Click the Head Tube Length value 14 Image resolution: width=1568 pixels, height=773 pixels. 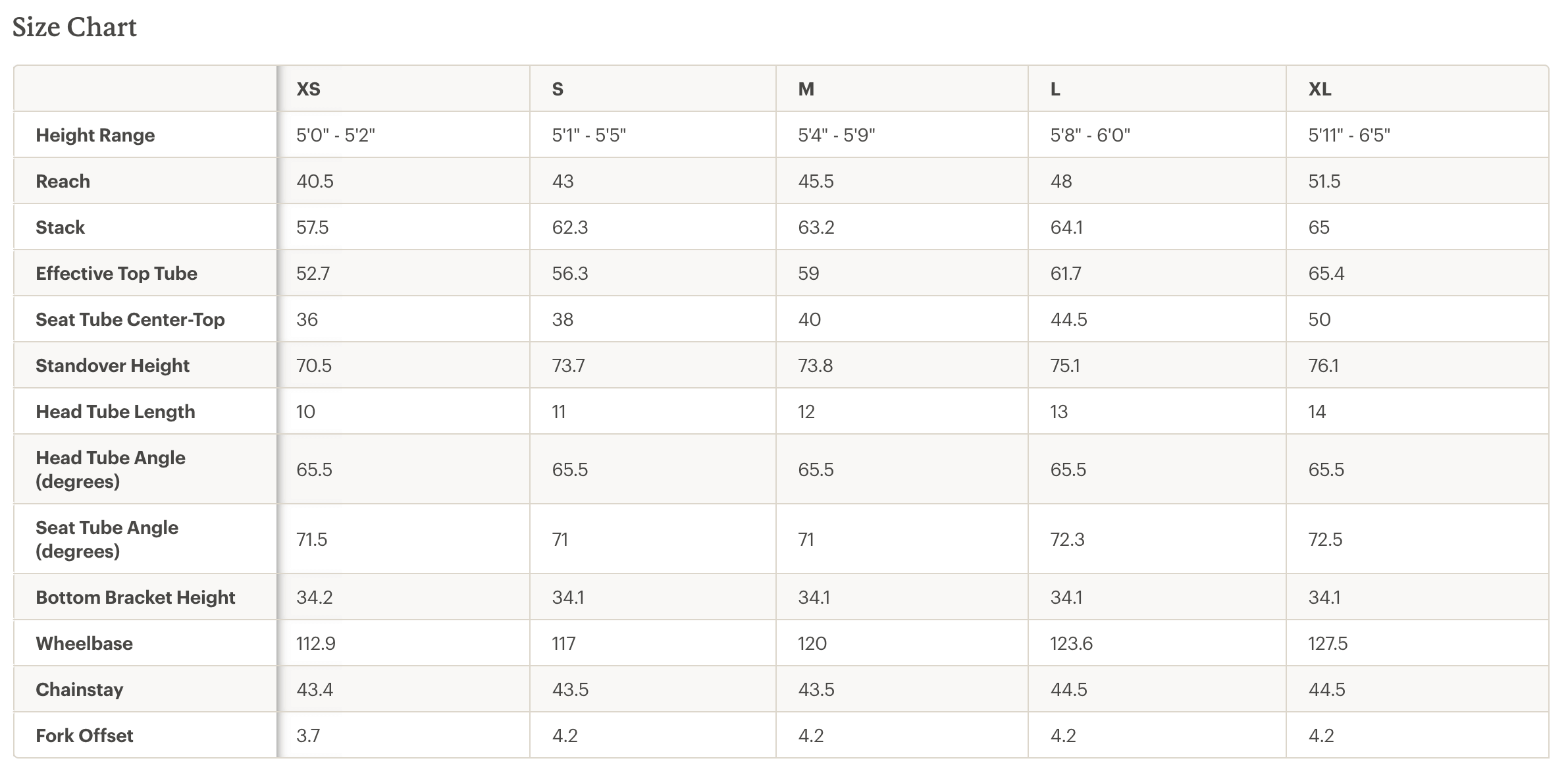click(1317, 412)
